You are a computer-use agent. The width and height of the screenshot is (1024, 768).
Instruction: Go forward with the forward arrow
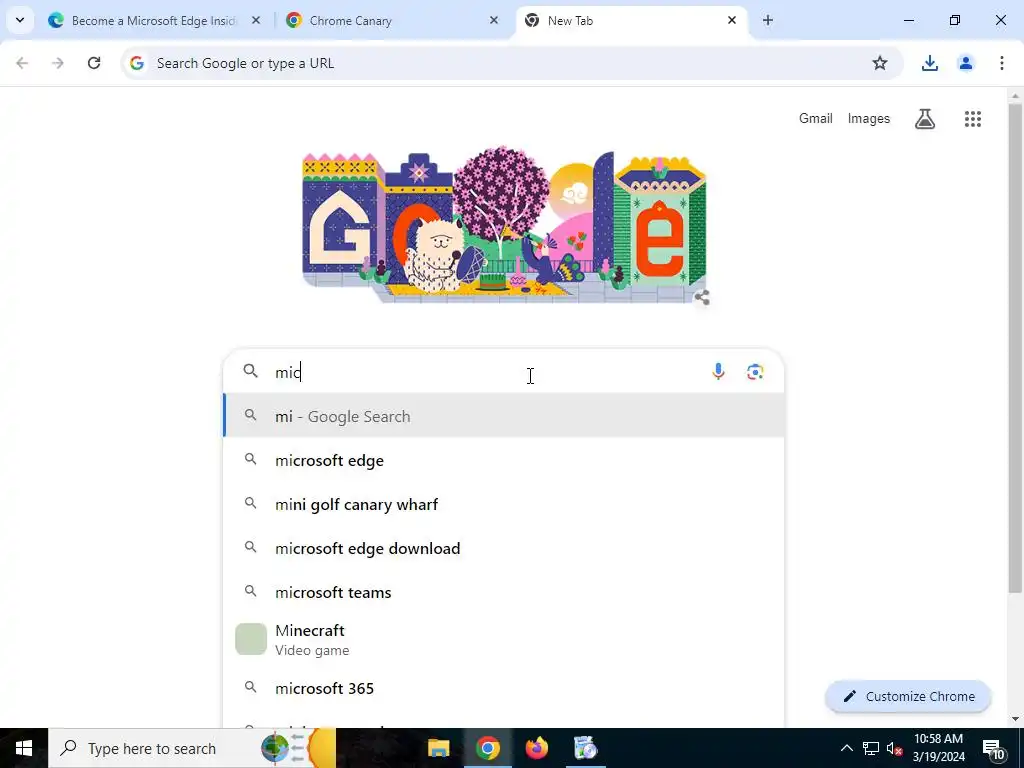point(58,63)
